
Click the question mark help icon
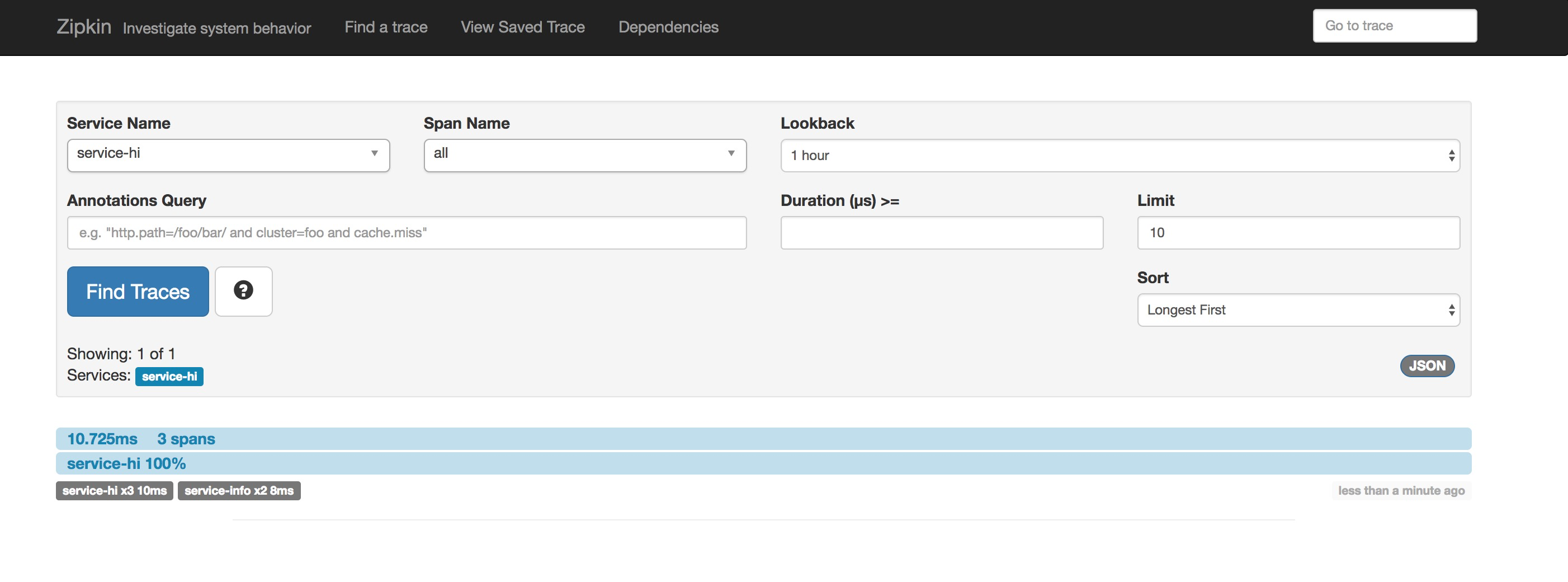pyautogui.click(x=243, y=290)
